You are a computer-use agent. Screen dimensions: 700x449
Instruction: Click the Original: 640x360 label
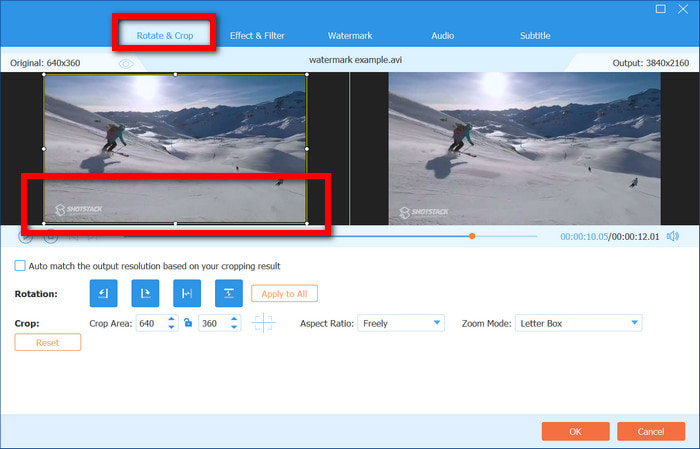click(x=45, y=63)
